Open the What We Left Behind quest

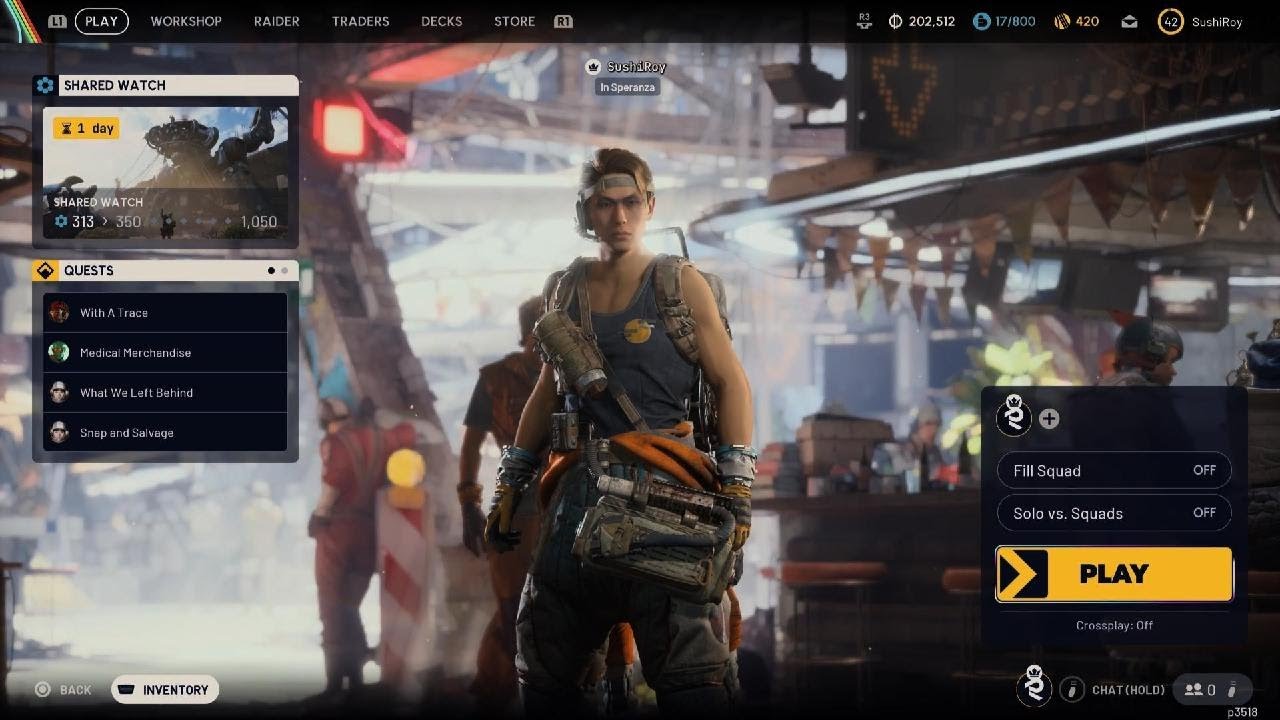point(165,392)
